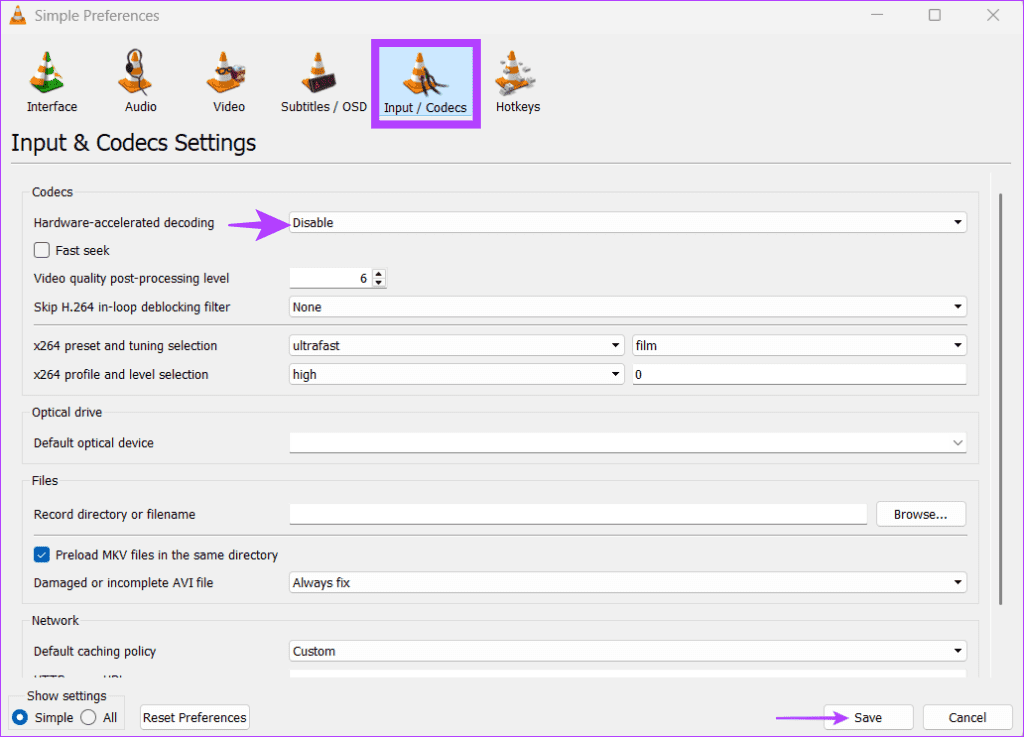
Task: Close the Simple Preferences window
Action: (993, 15)
